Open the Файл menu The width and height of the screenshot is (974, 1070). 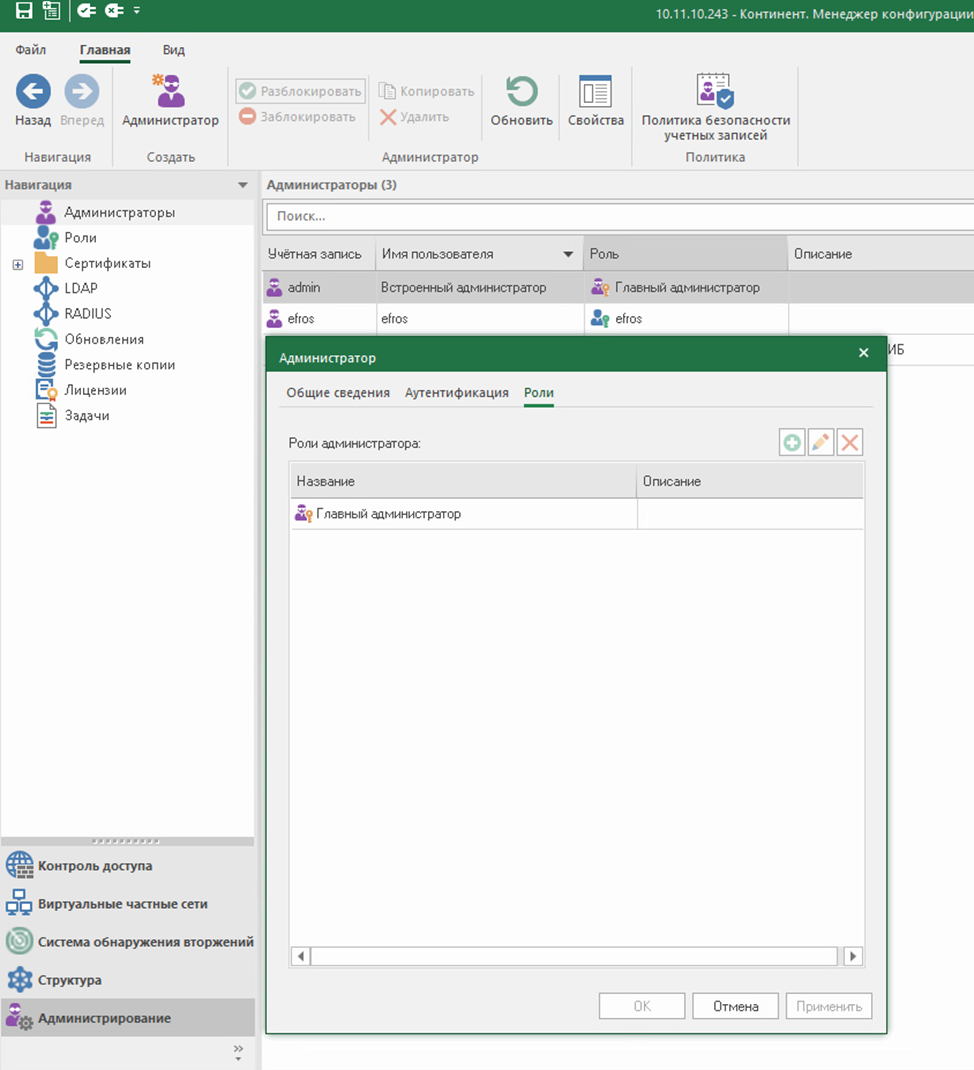(31, 50)
